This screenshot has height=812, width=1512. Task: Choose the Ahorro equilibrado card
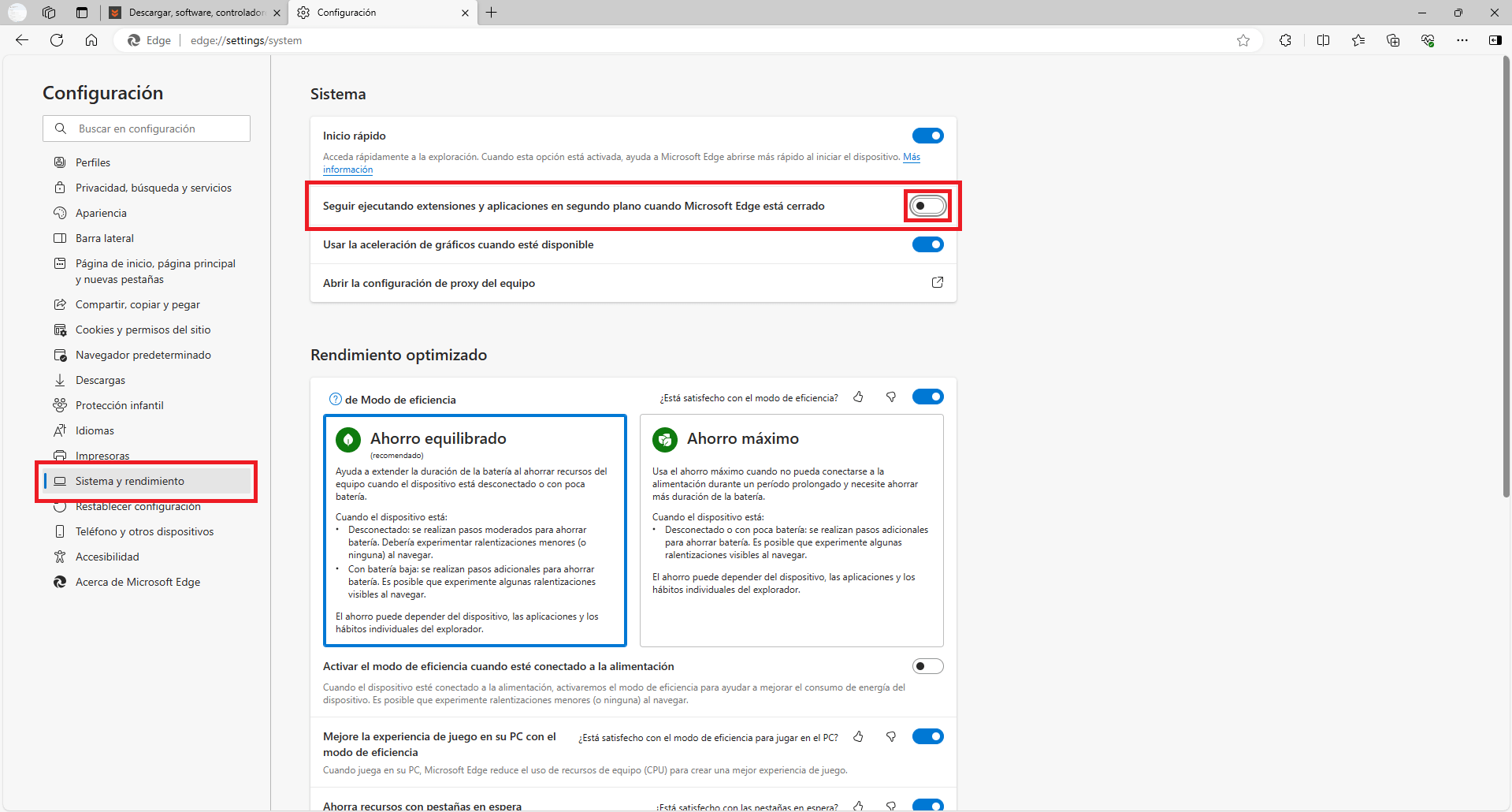pyautogui.click(x=475, y=531)
